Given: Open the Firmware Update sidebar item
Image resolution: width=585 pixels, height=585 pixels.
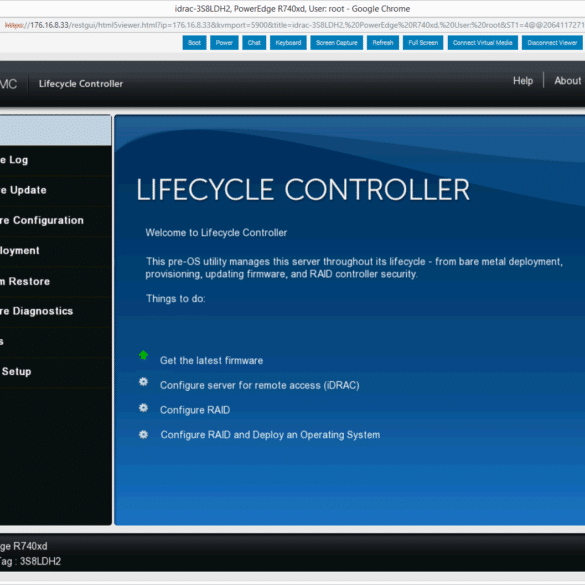Looking at the screenshot, I should point(55,190).
